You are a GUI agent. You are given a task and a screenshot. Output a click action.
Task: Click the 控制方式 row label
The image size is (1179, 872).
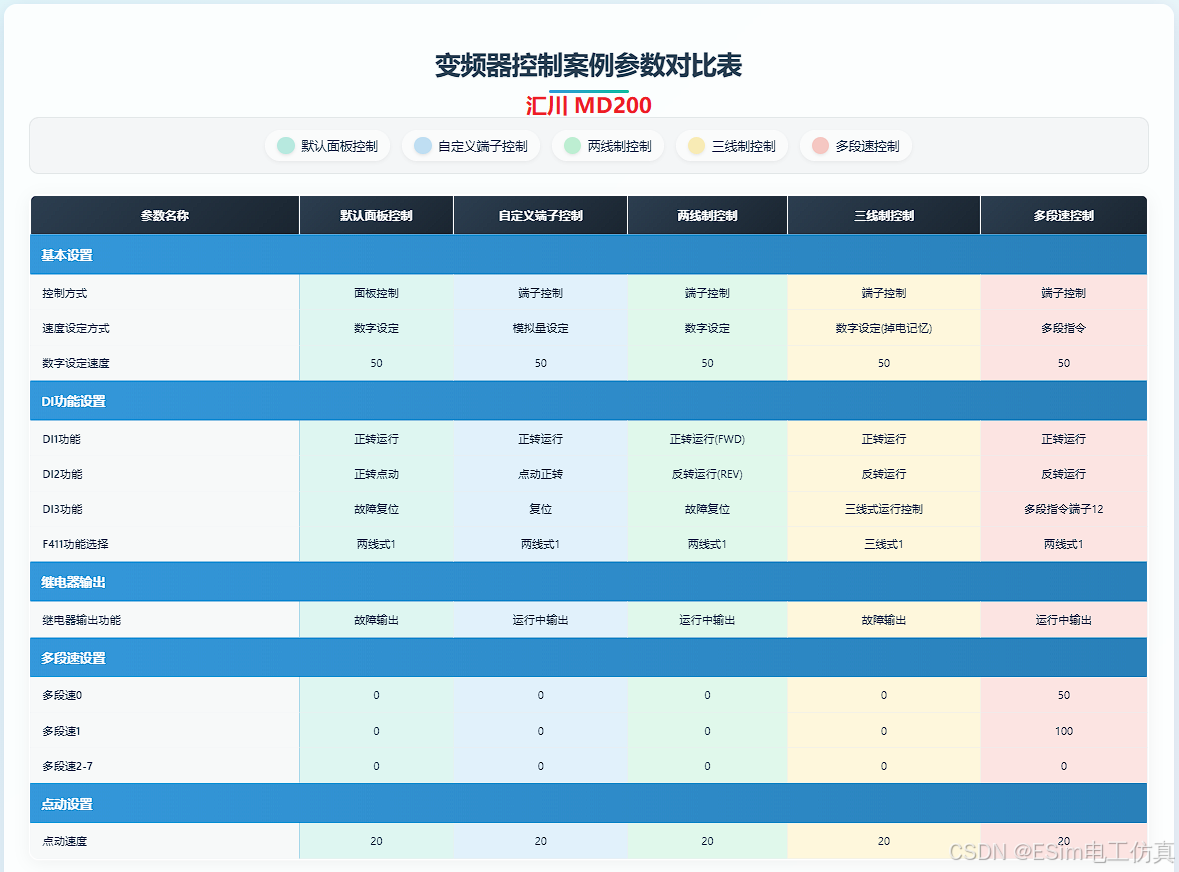65,293
